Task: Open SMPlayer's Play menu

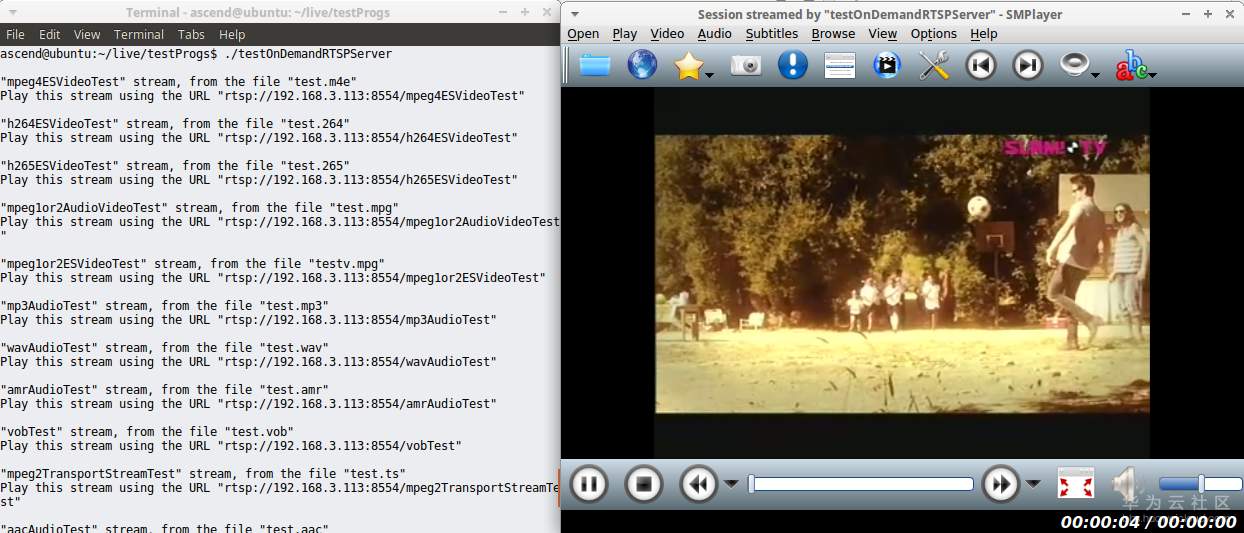Action: (625, 34)
